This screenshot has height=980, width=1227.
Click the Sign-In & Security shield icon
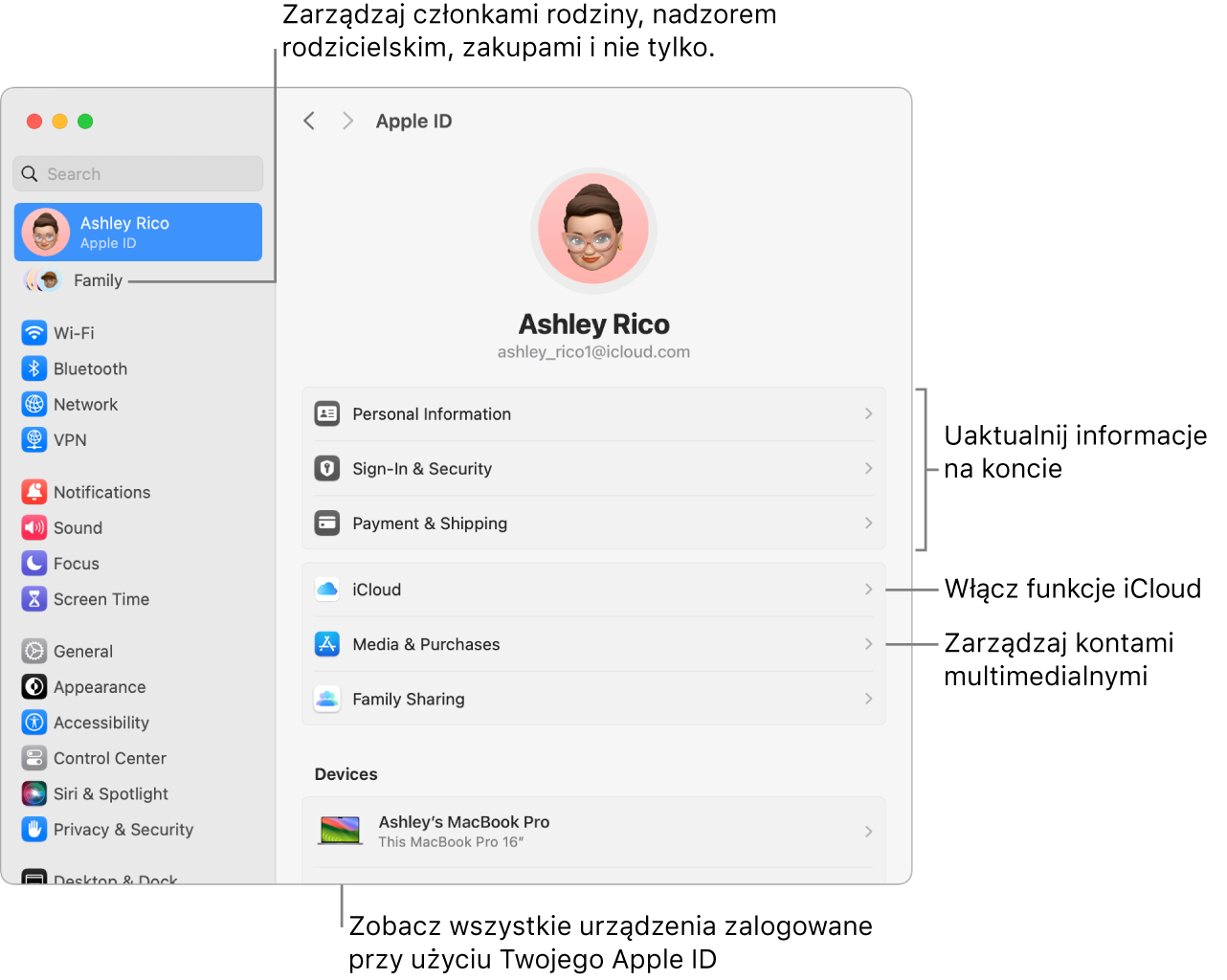tap(327, 468)
